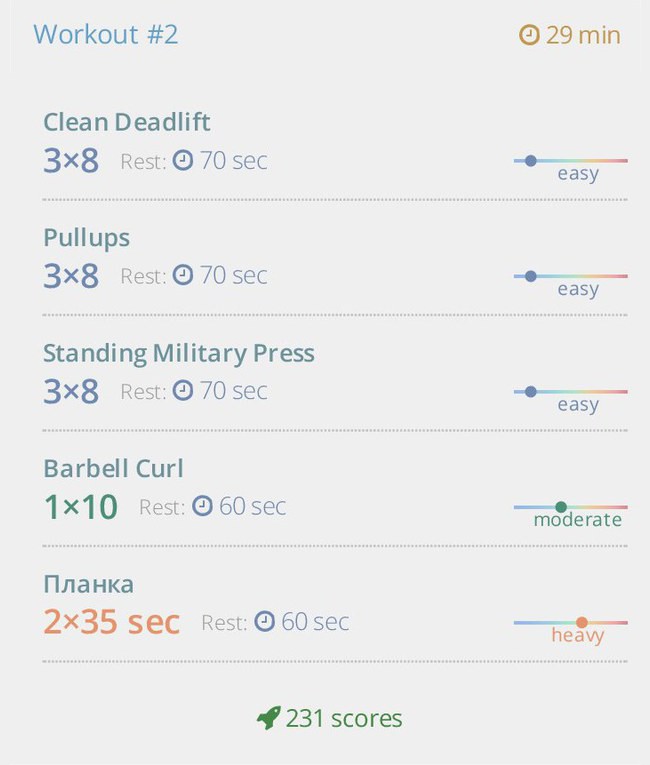Click the Standing Military Press rest clock icon

point(183,390)
